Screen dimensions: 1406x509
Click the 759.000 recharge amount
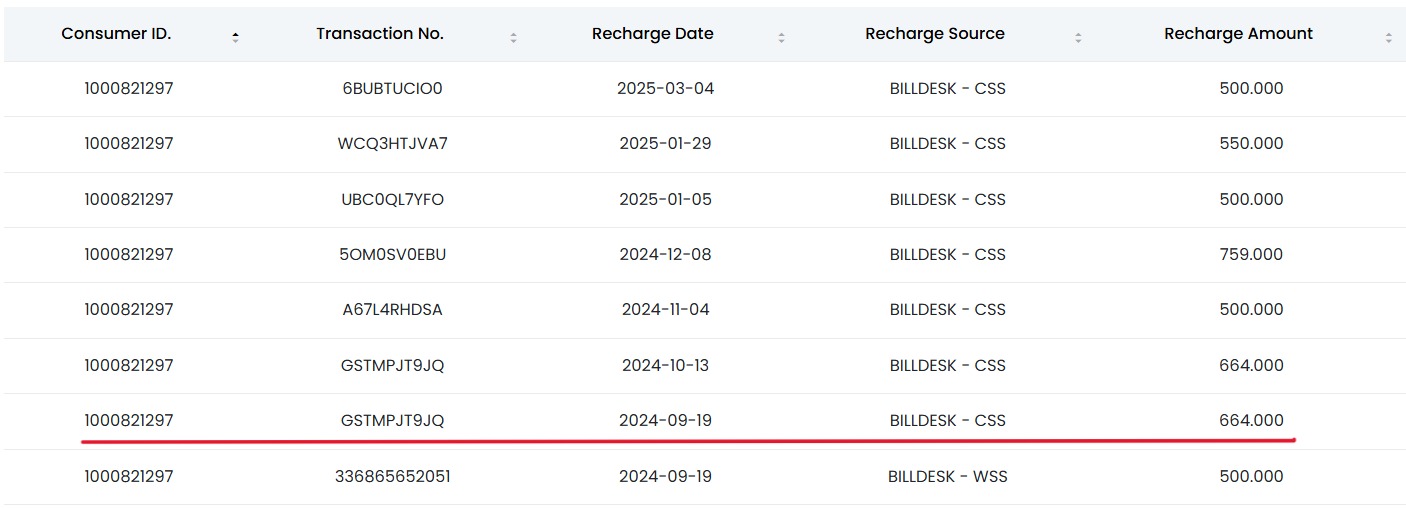[x=1251, y=254]
